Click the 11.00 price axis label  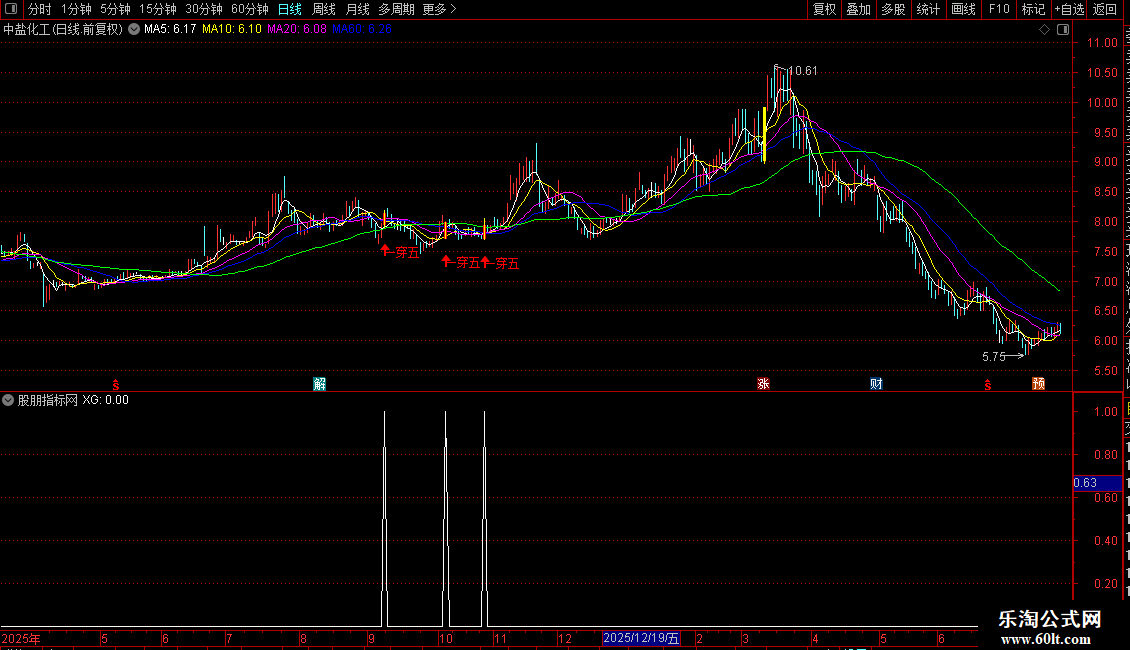[x=1102, y=43]
